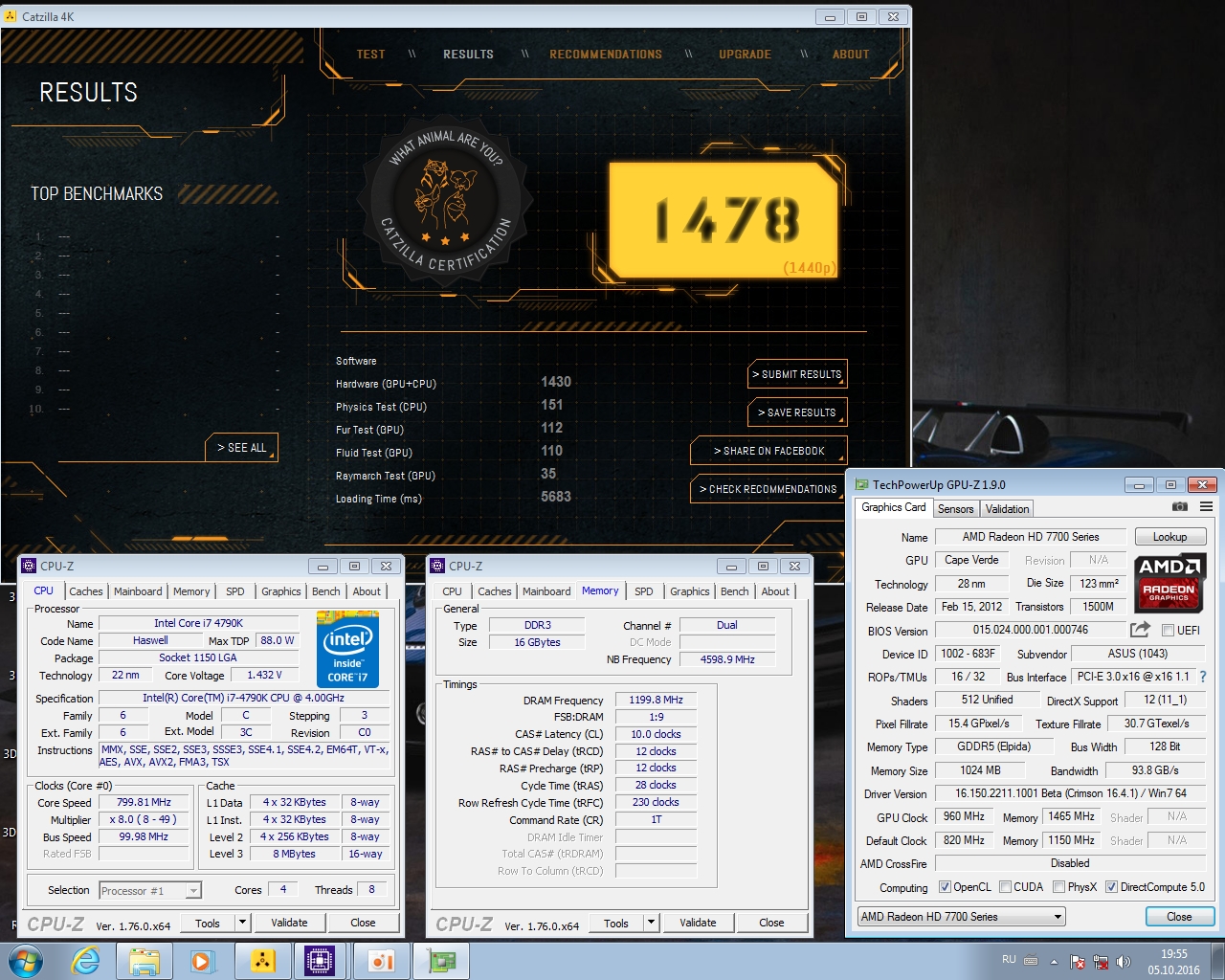Click the tray keyboard layout icon

tap(1031, 961)
